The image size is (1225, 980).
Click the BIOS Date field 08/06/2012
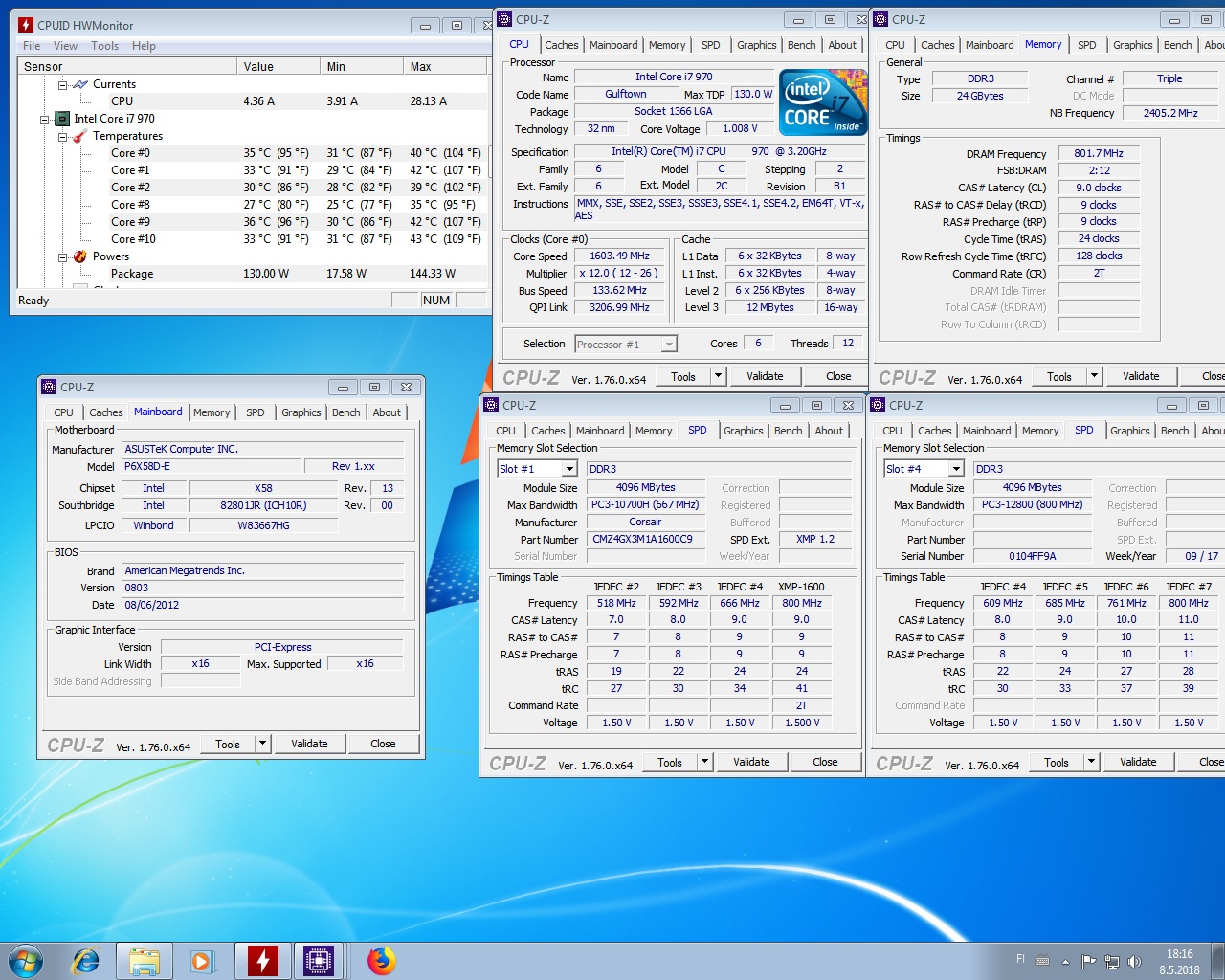263,605
